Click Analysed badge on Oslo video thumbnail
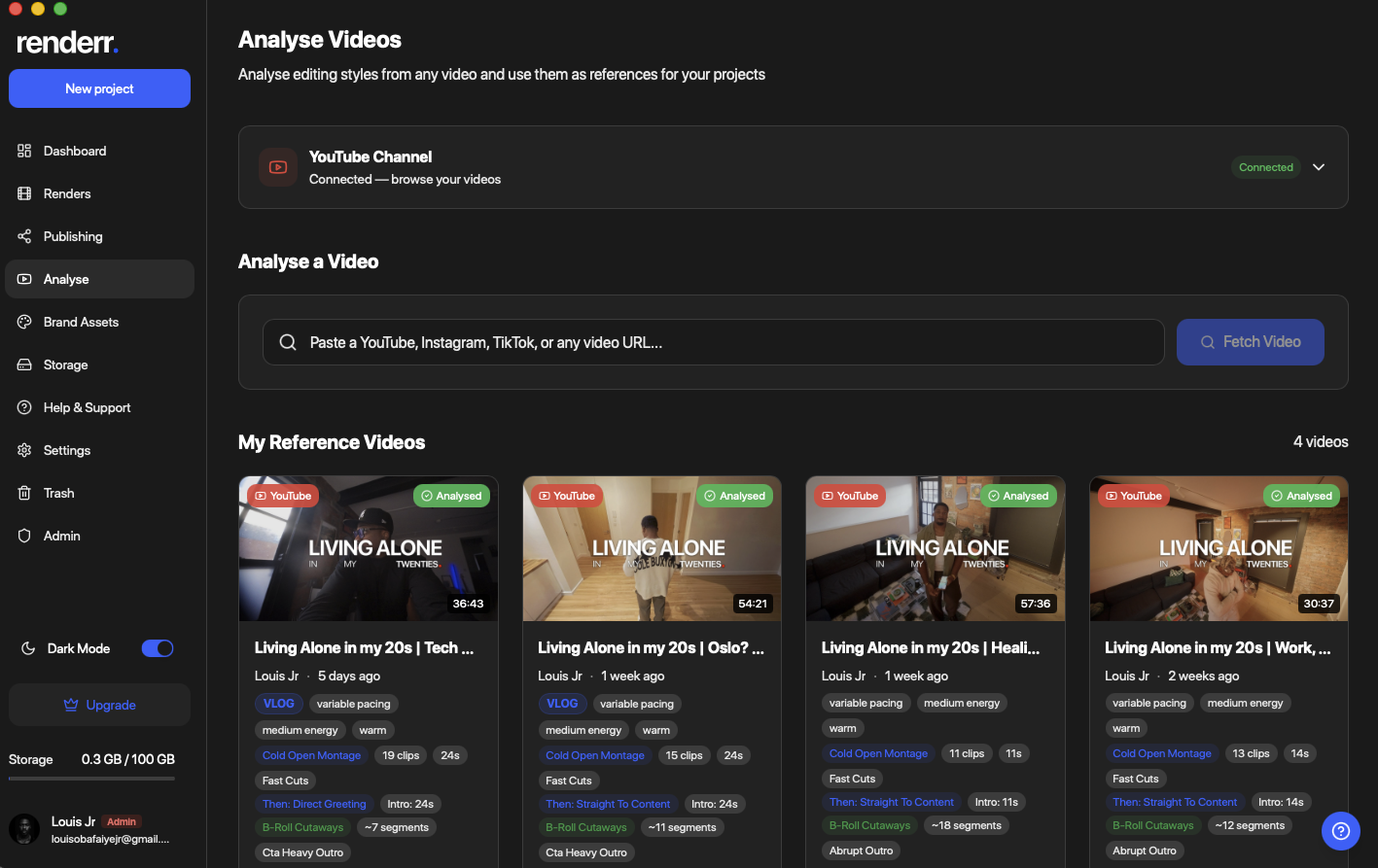The width and height of the screenshot is (1378, 868). tap(735, 496)
